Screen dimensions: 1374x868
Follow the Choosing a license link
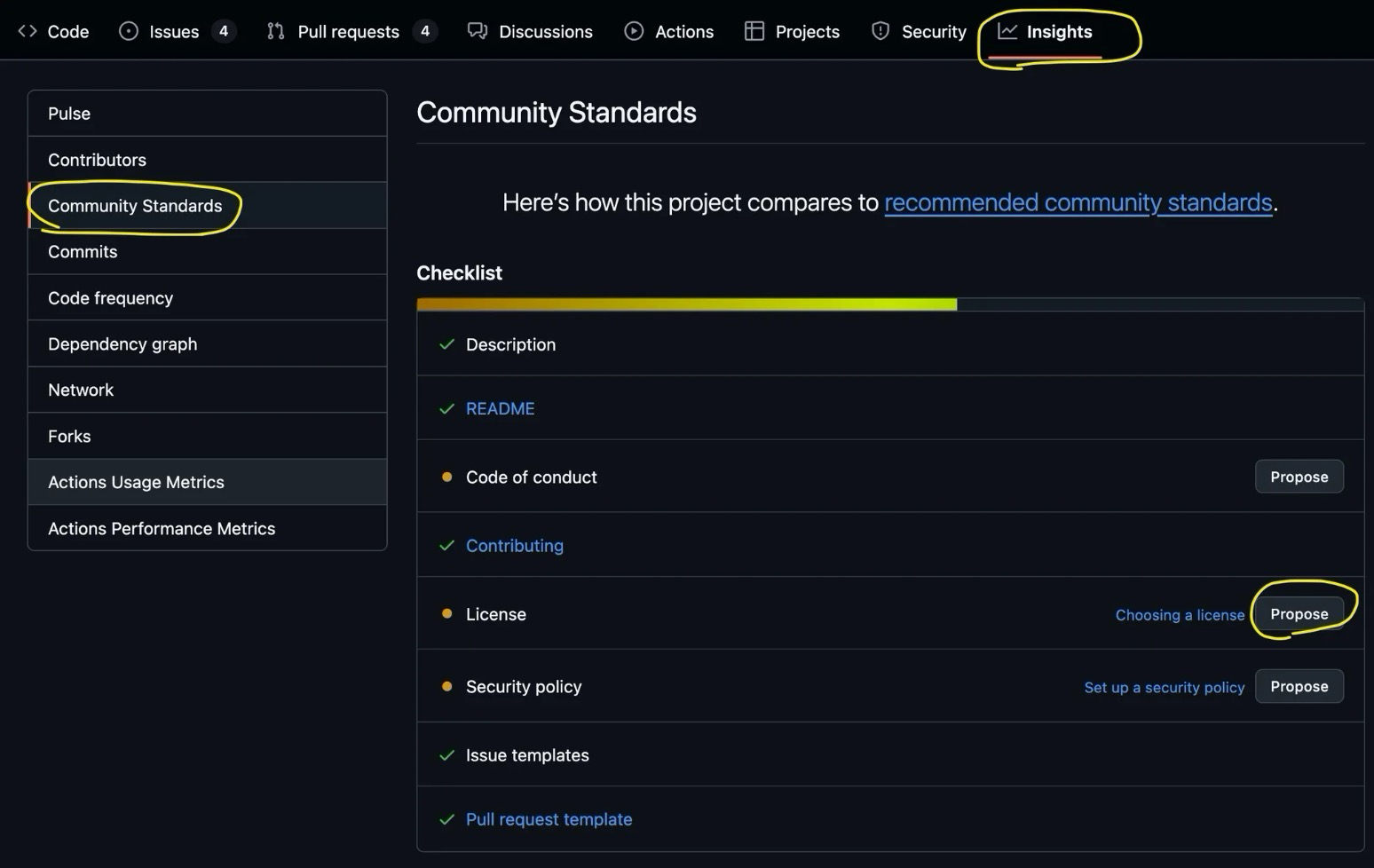pyautogui.click(x=1180, y=615)
